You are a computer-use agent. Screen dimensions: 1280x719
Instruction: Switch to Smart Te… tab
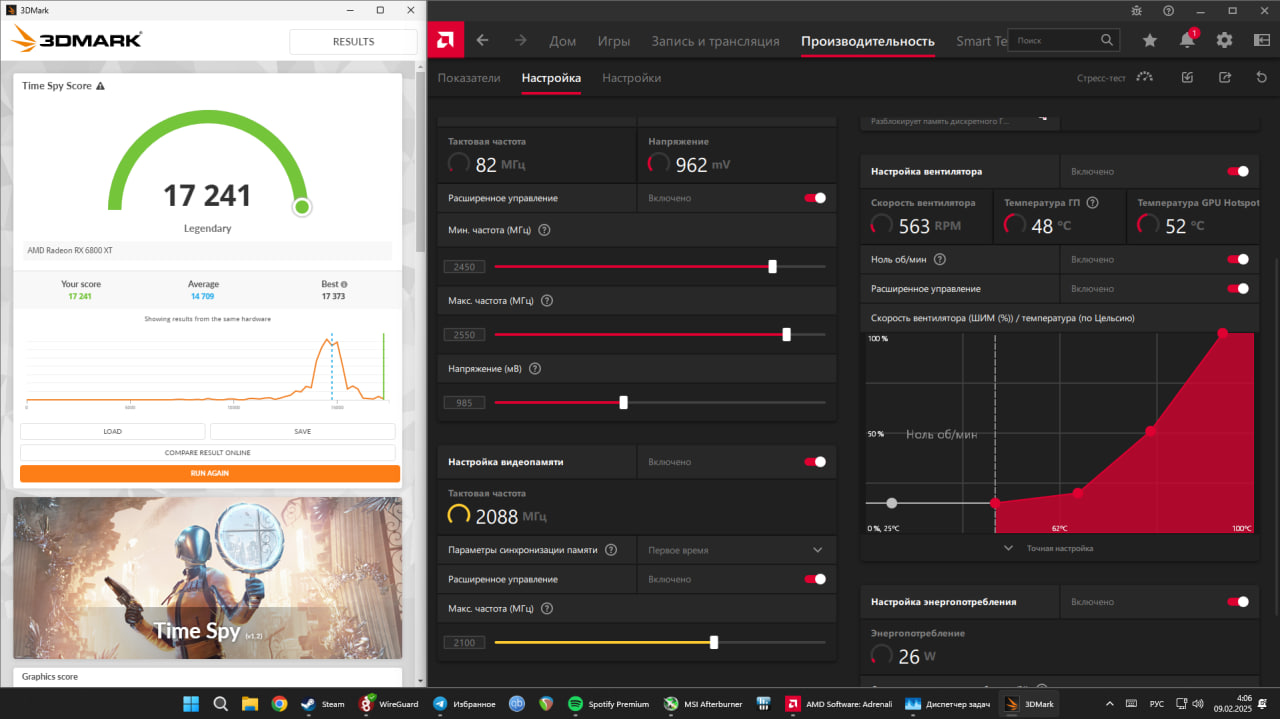point(981,41)
